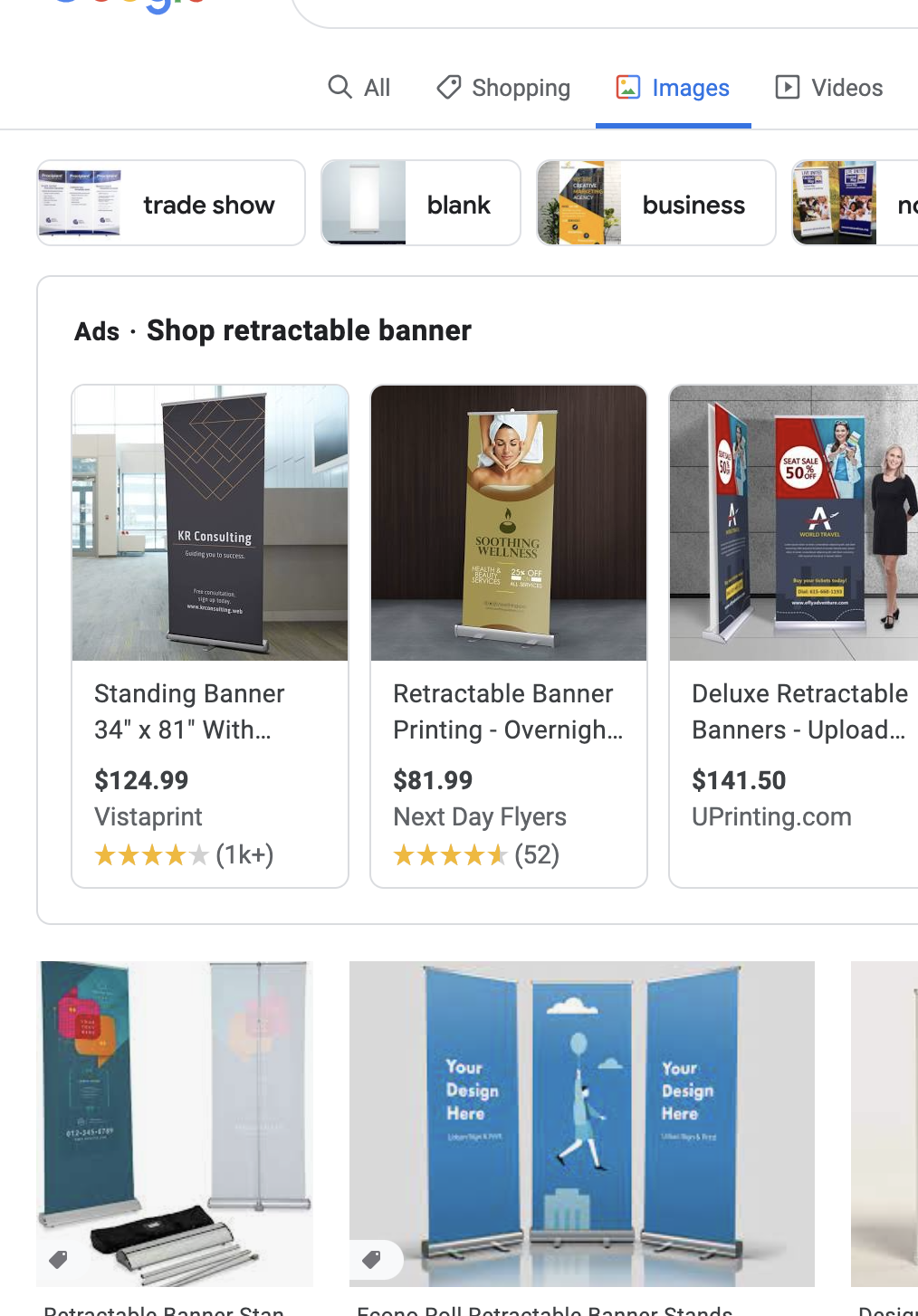This screenshot has height=1316, width=918.
Task: Click the Vistaprint star rating
Action: [x=152, y=854]
